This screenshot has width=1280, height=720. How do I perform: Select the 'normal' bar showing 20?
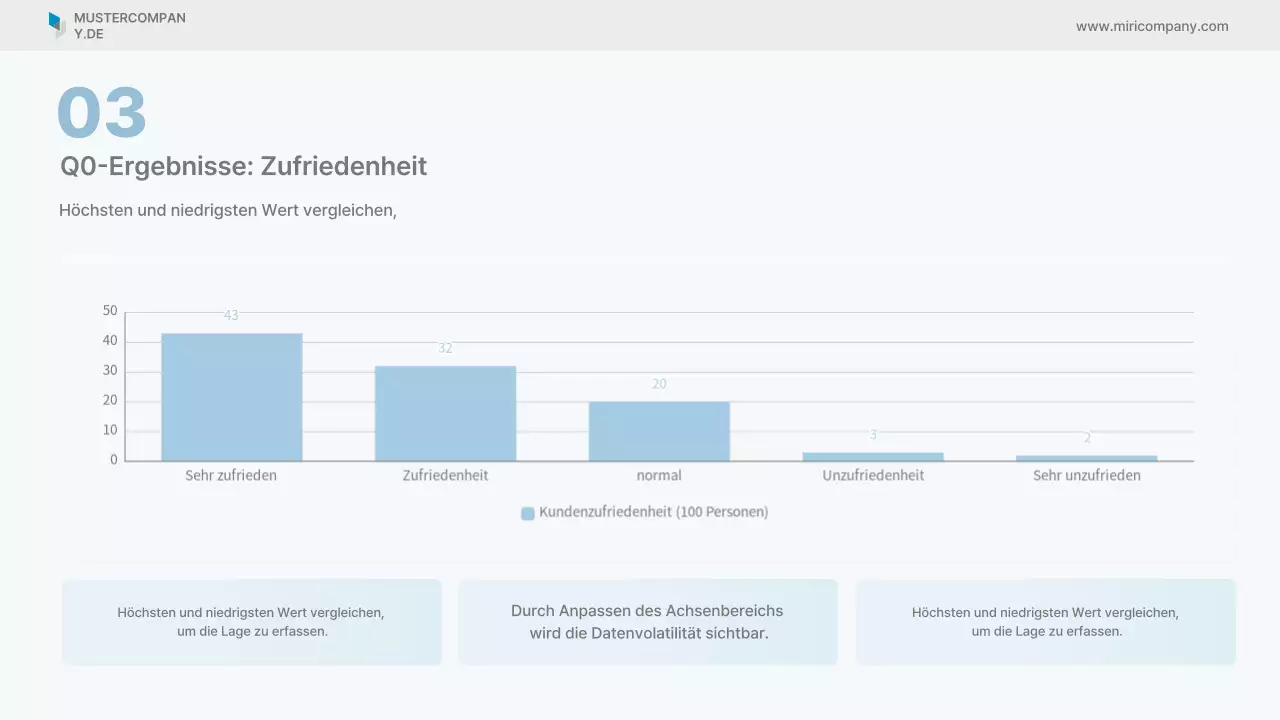pyautogui.click(x=659, y=430)
